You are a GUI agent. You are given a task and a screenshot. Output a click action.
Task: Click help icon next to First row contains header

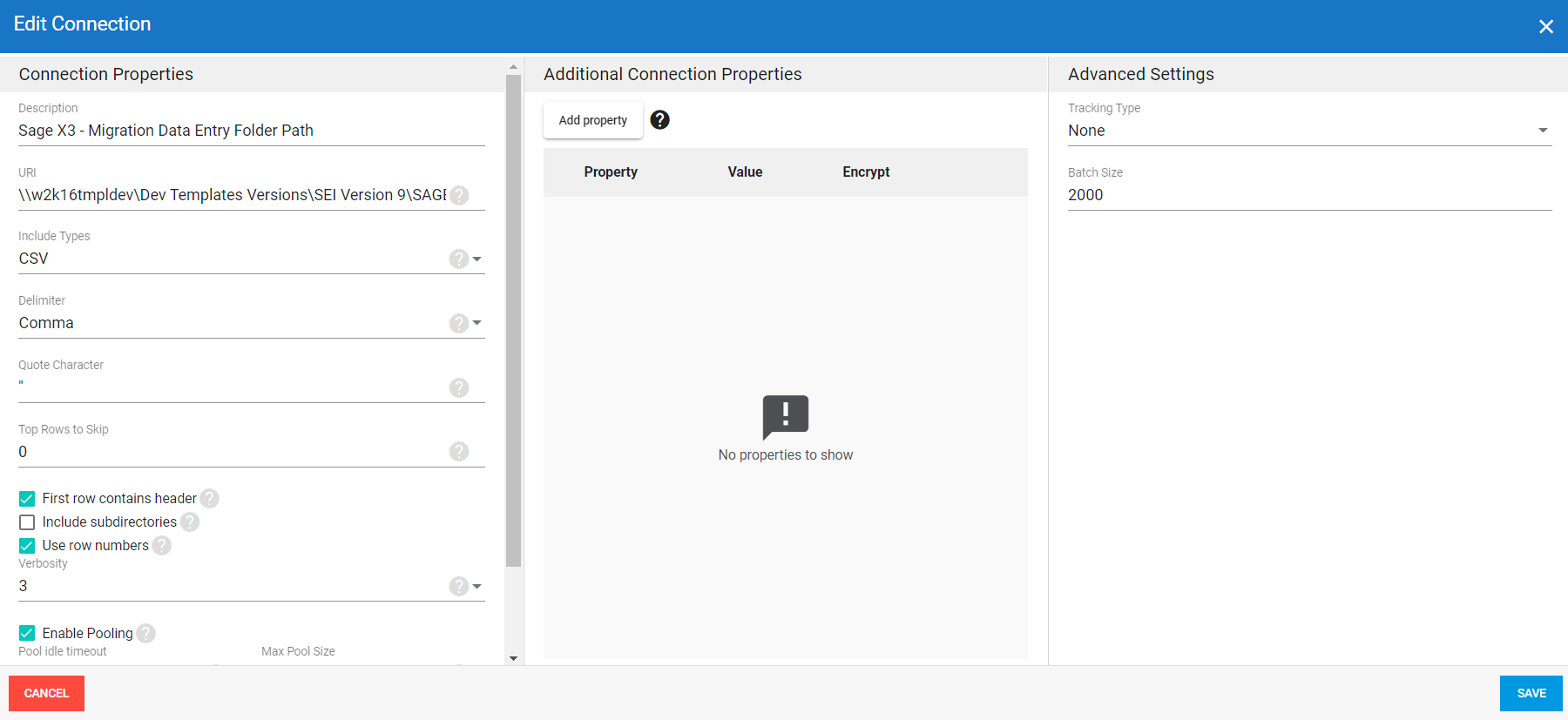pos(209,498)
